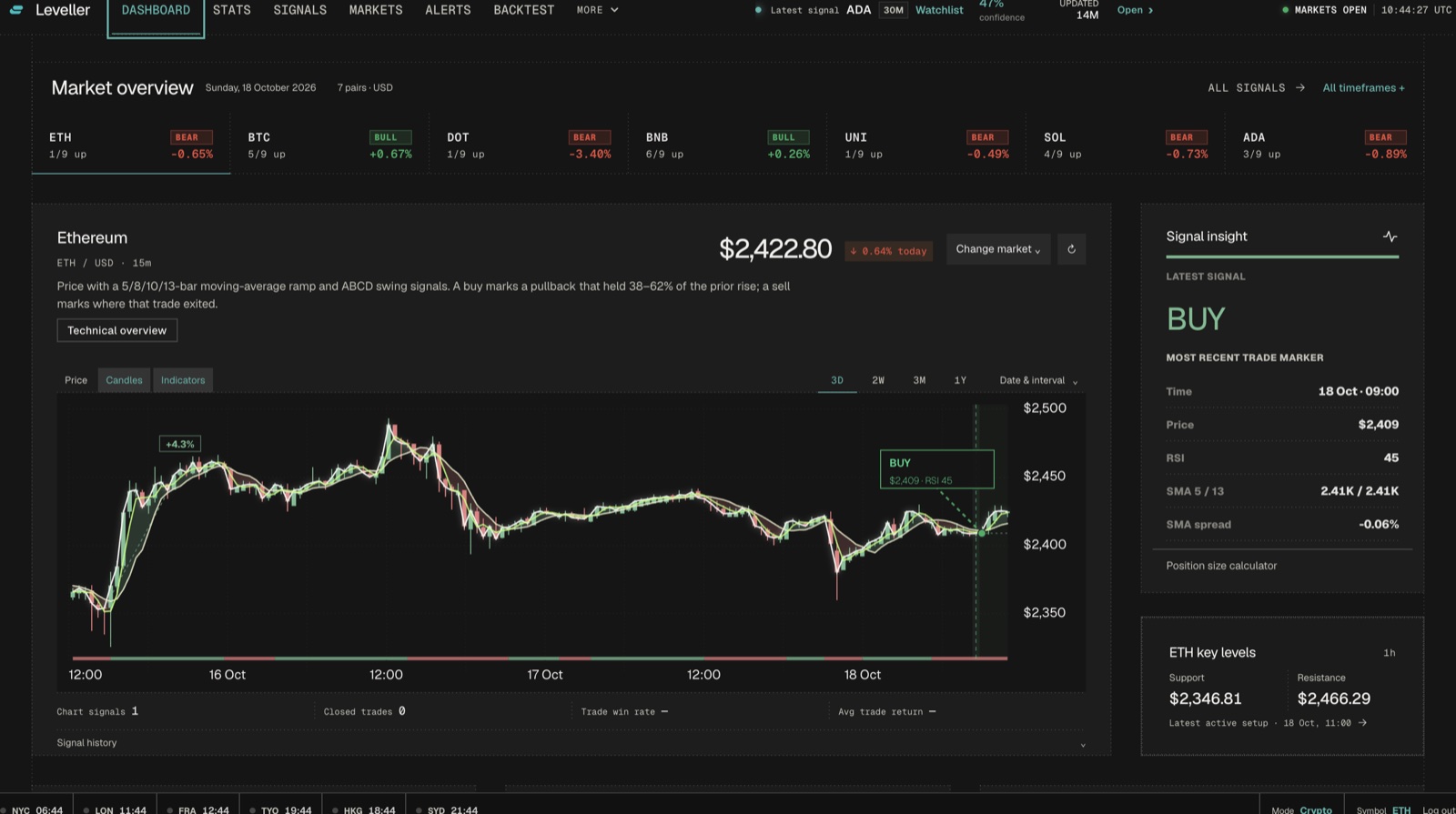Select the UNI market card
1456x814 pixels.
pyautogui.click(x=926, y=145)
